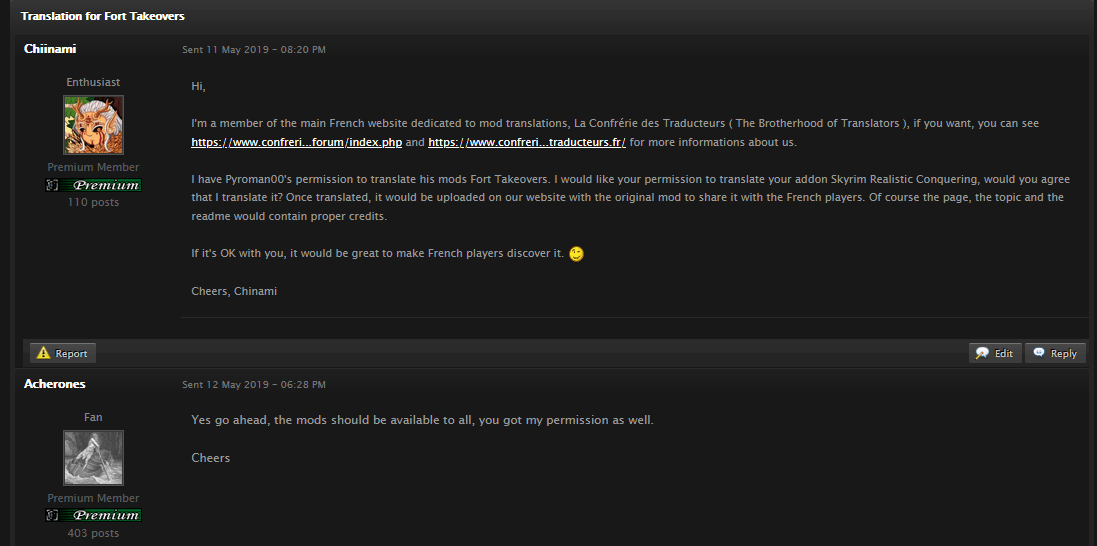1097x546 pixels.
Task: Click the Premium badge under Acherones
Action: click(x=93, y=516)
